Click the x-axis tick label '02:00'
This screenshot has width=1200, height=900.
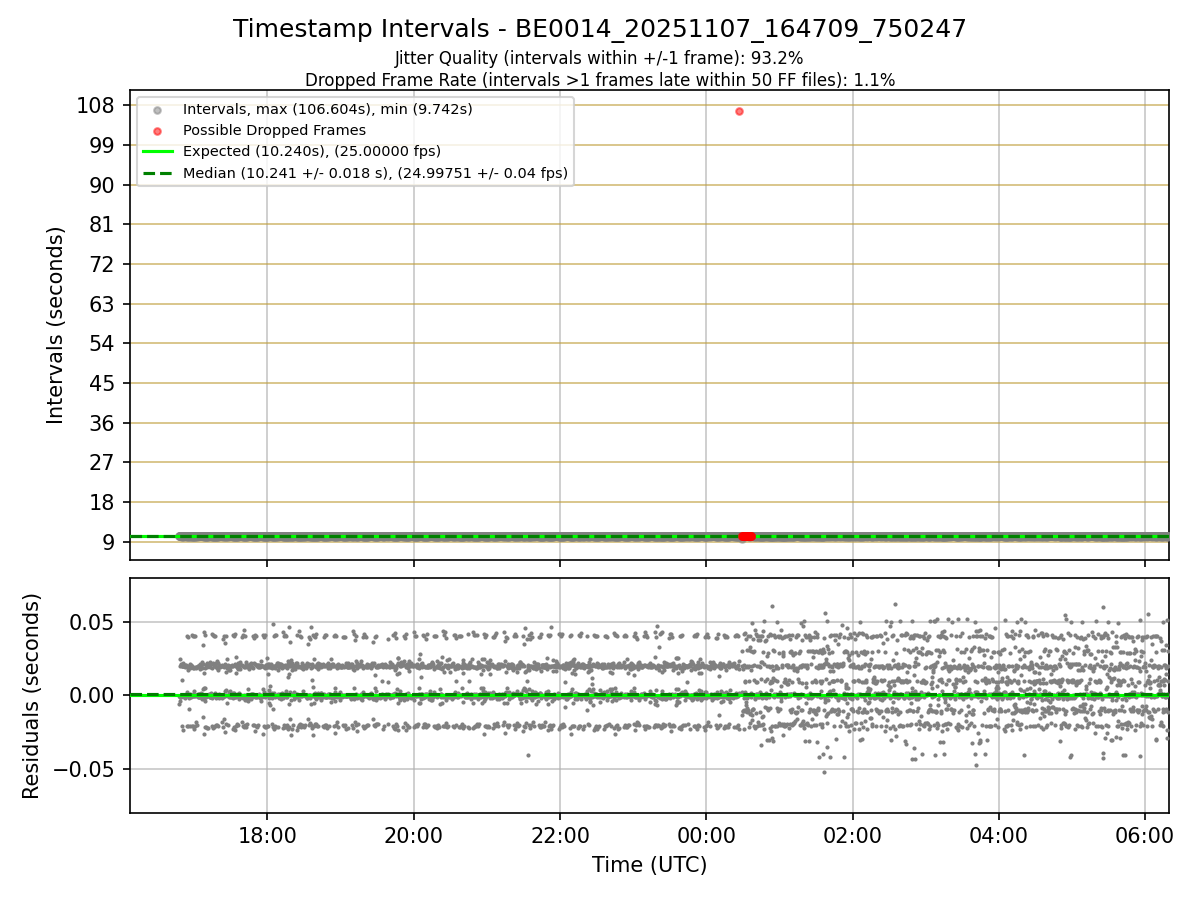852,836
